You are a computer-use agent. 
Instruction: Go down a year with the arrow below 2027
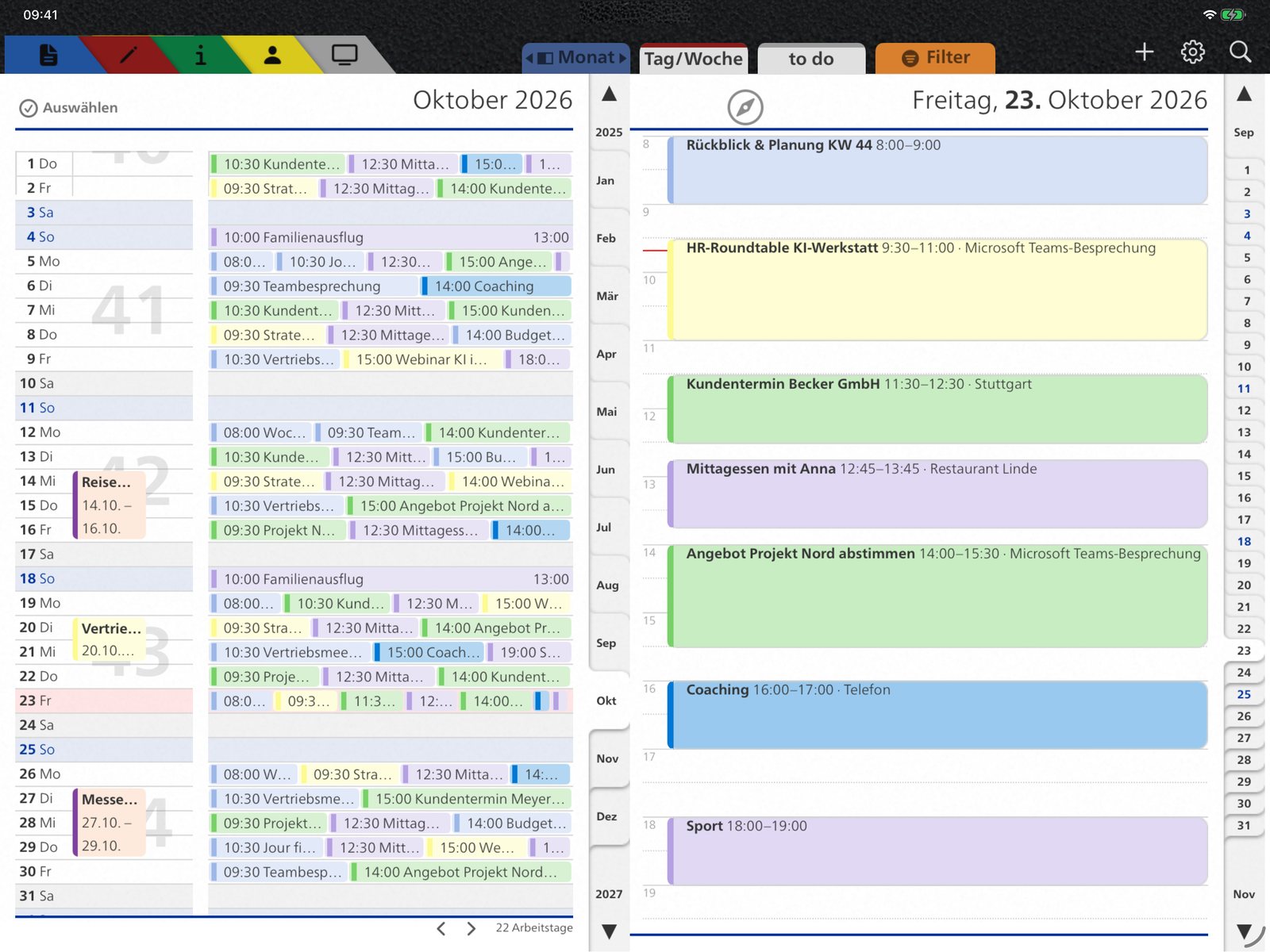click(609, 931)
